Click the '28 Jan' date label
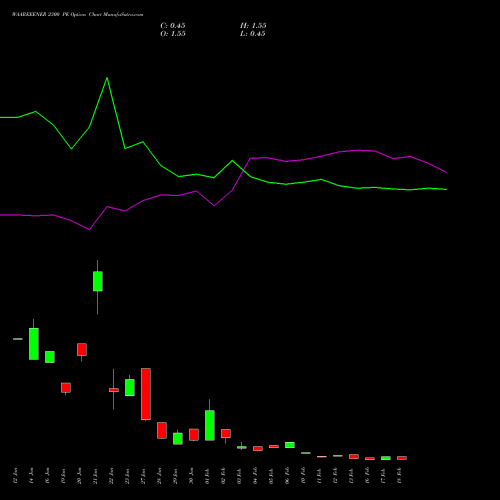The image size is (500, 500). point(159,476)
